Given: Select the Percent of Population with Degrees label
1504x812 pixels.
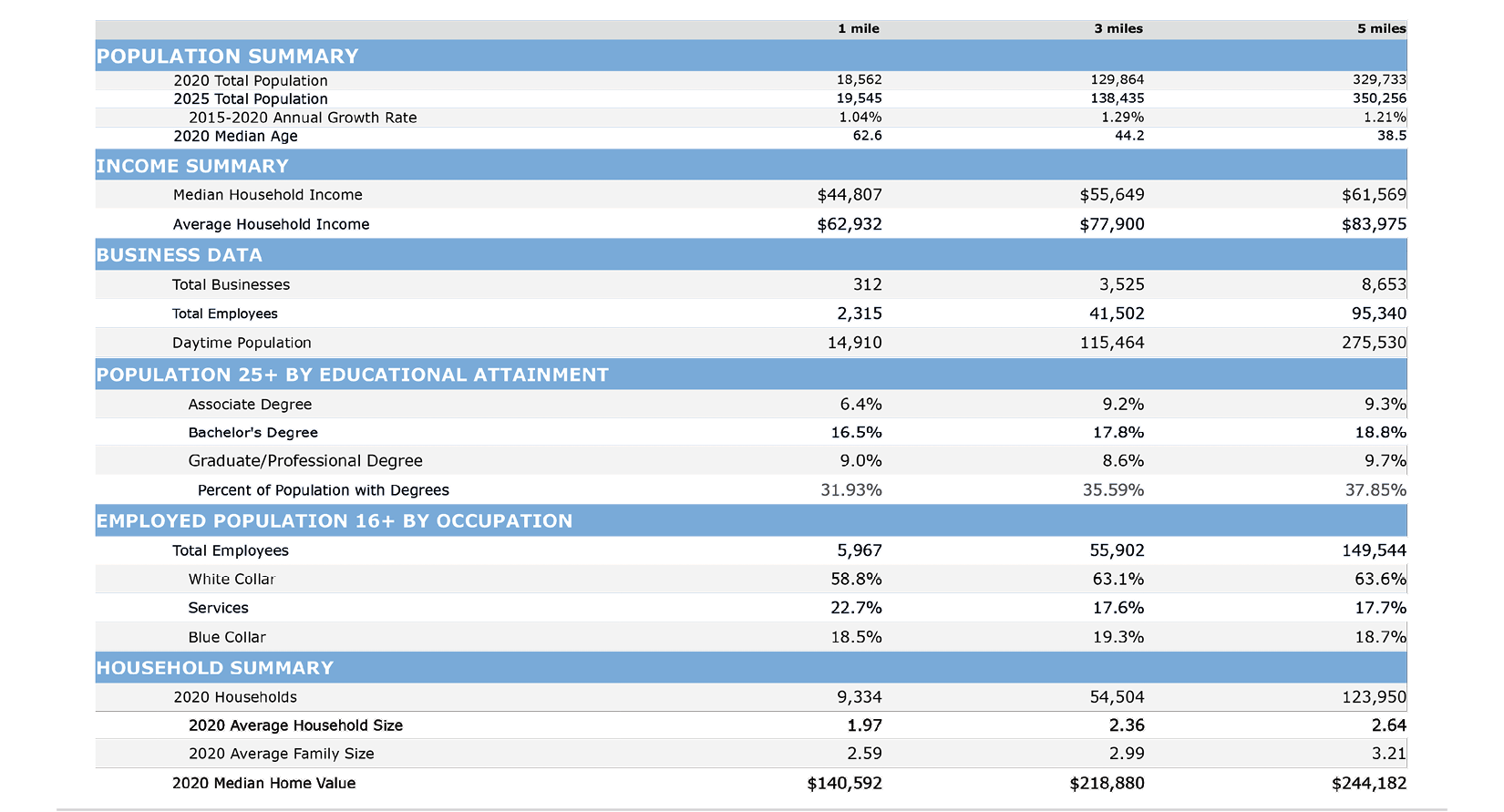Looking at the screenshot, I should click(x=323, y=490).
